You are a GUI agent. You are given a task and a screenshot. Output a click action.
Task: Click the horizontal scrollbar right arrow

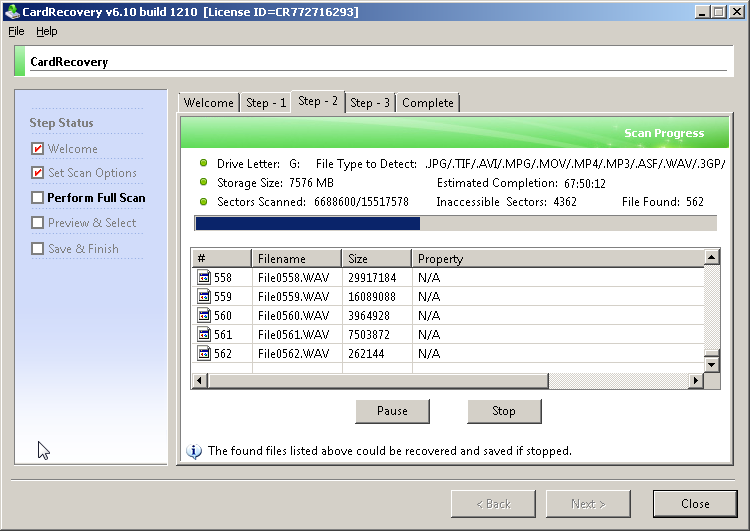pos(696,381)
